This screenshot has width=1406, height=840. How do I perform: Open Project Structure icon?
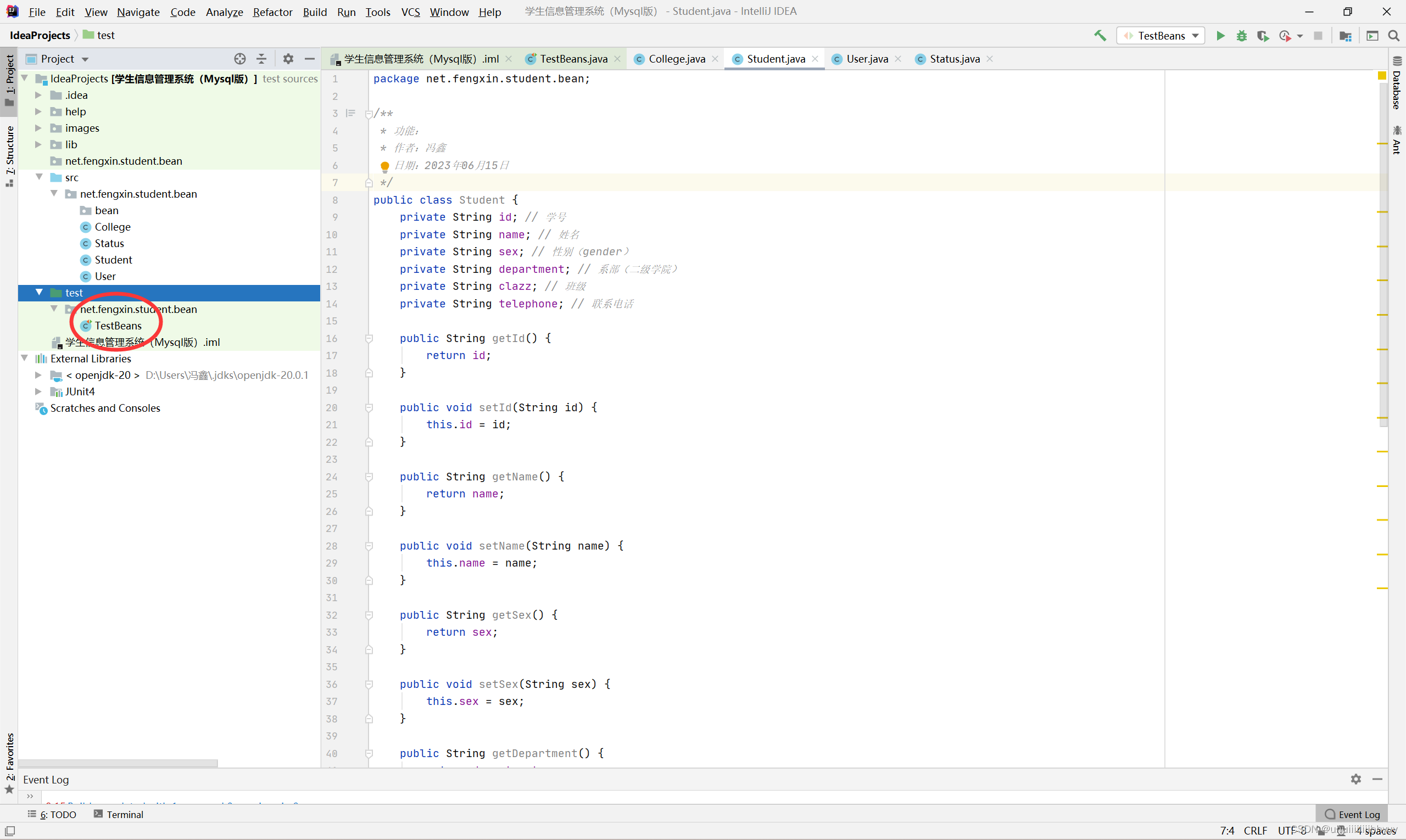click(1346, 36)
